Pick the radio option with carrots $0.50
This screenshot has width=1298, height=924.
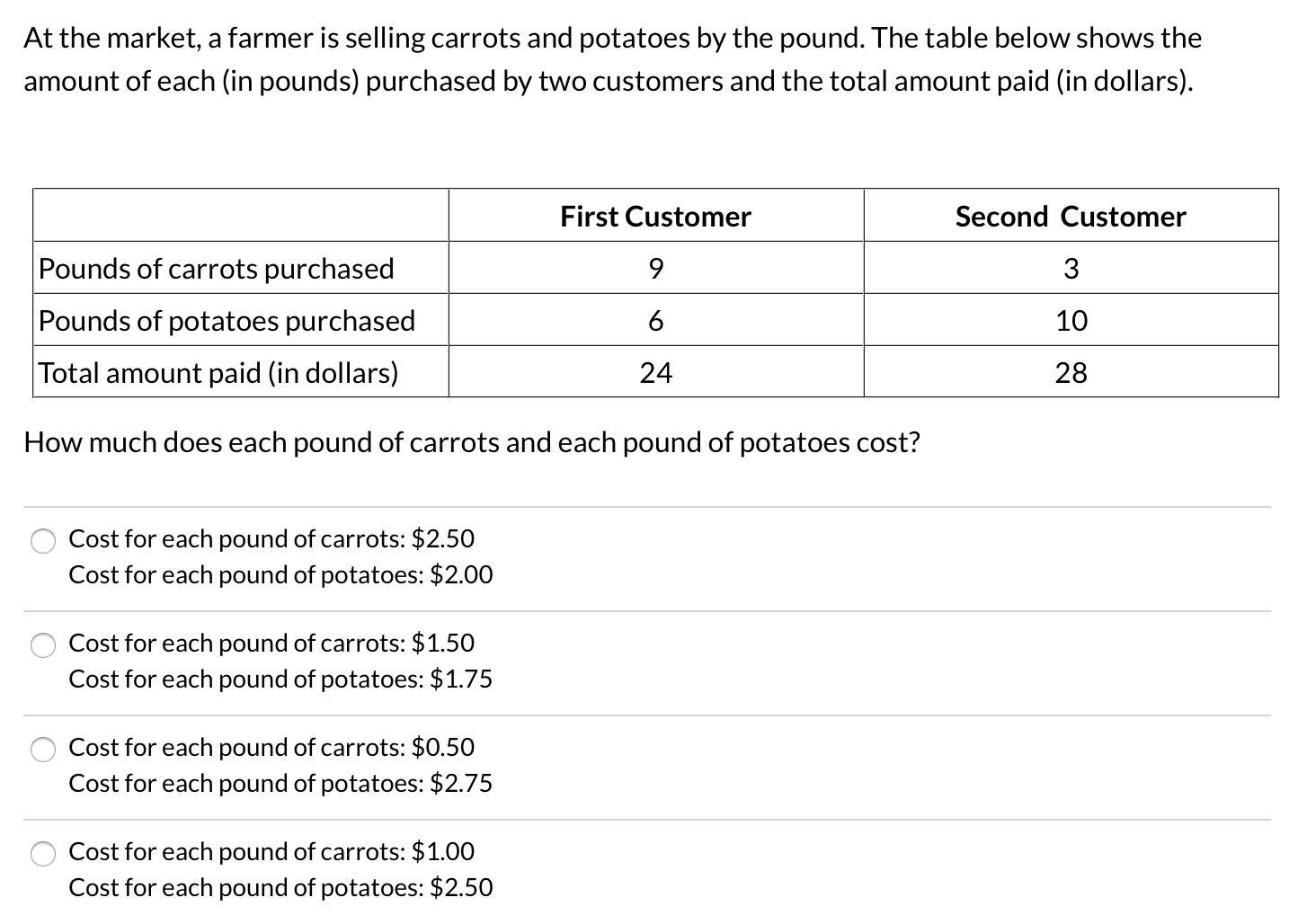[x=43, y=749]
